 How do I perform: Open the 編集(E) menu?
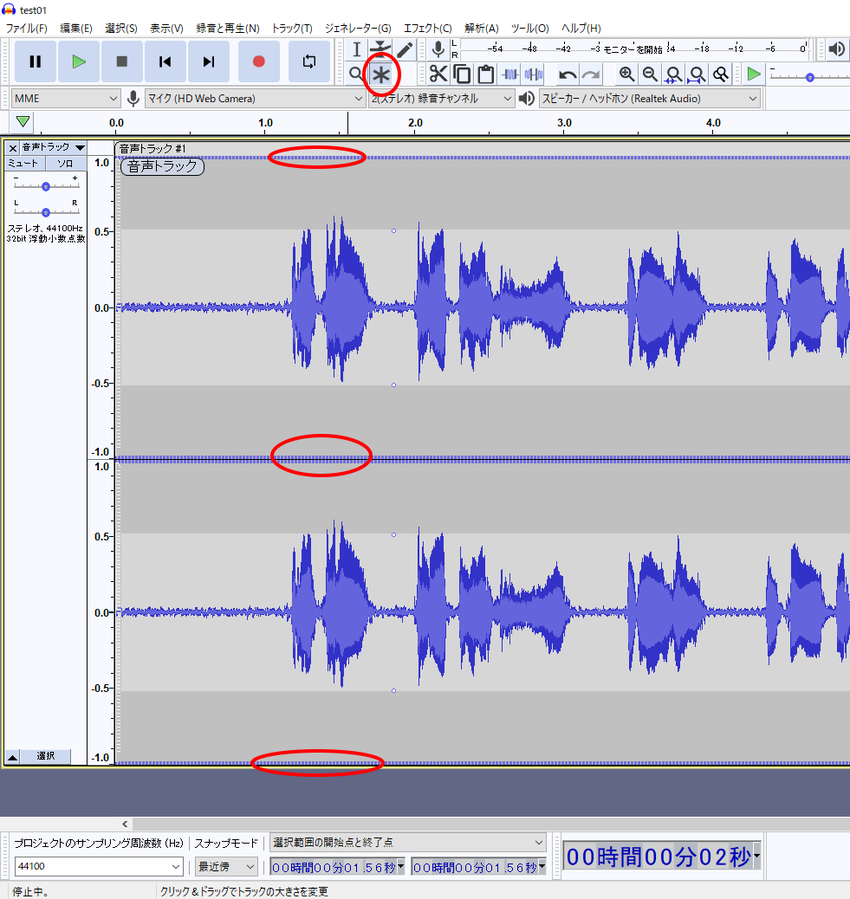point(76,28)
